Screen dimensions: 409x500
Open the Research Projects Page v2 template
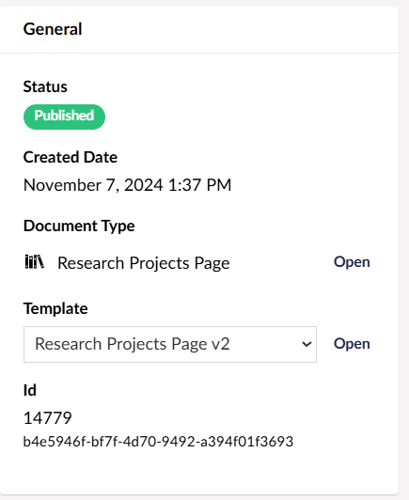pos(352,344)
